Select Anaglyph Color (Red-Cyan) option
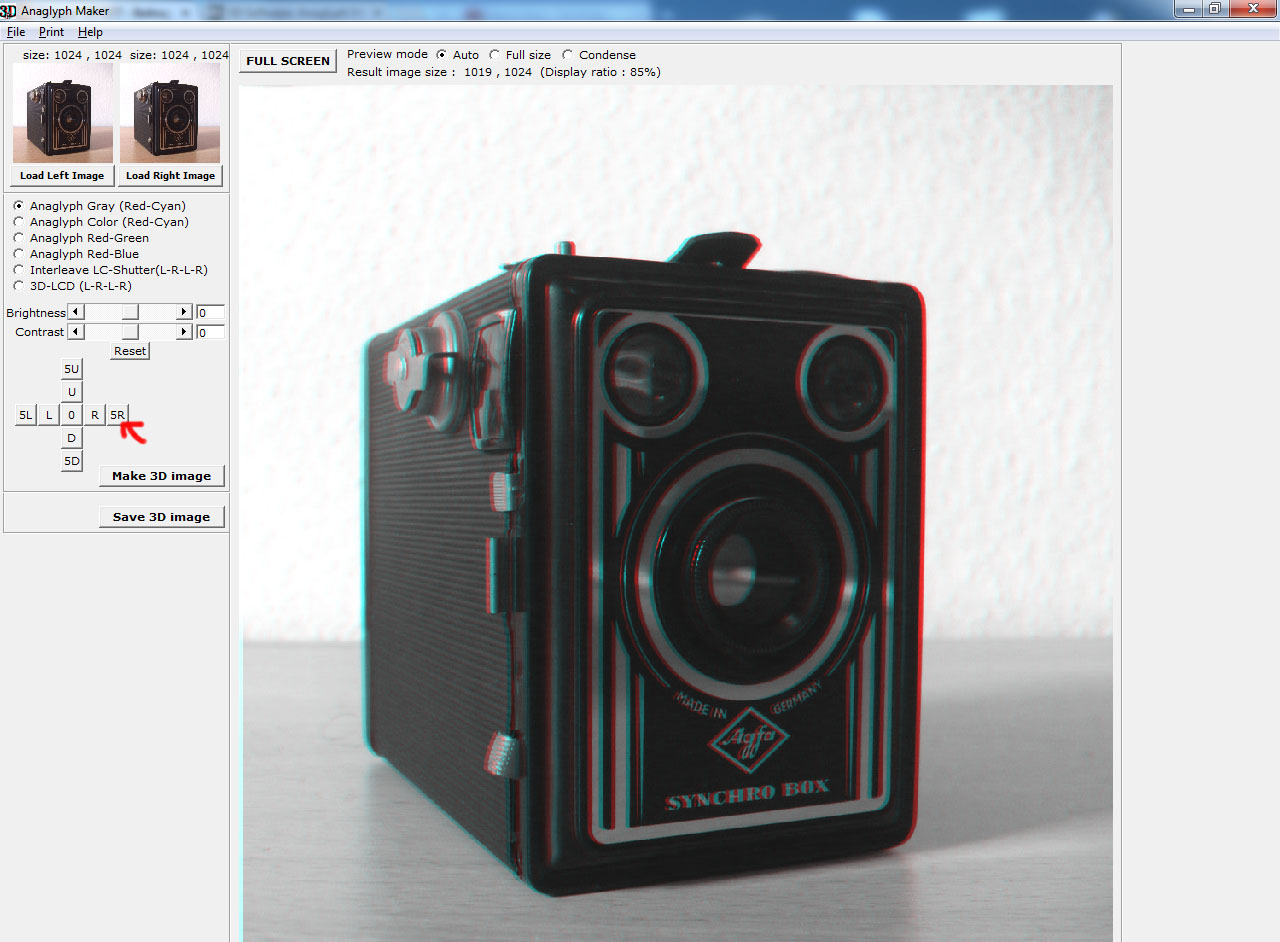1280x942 pixels. 101,222
